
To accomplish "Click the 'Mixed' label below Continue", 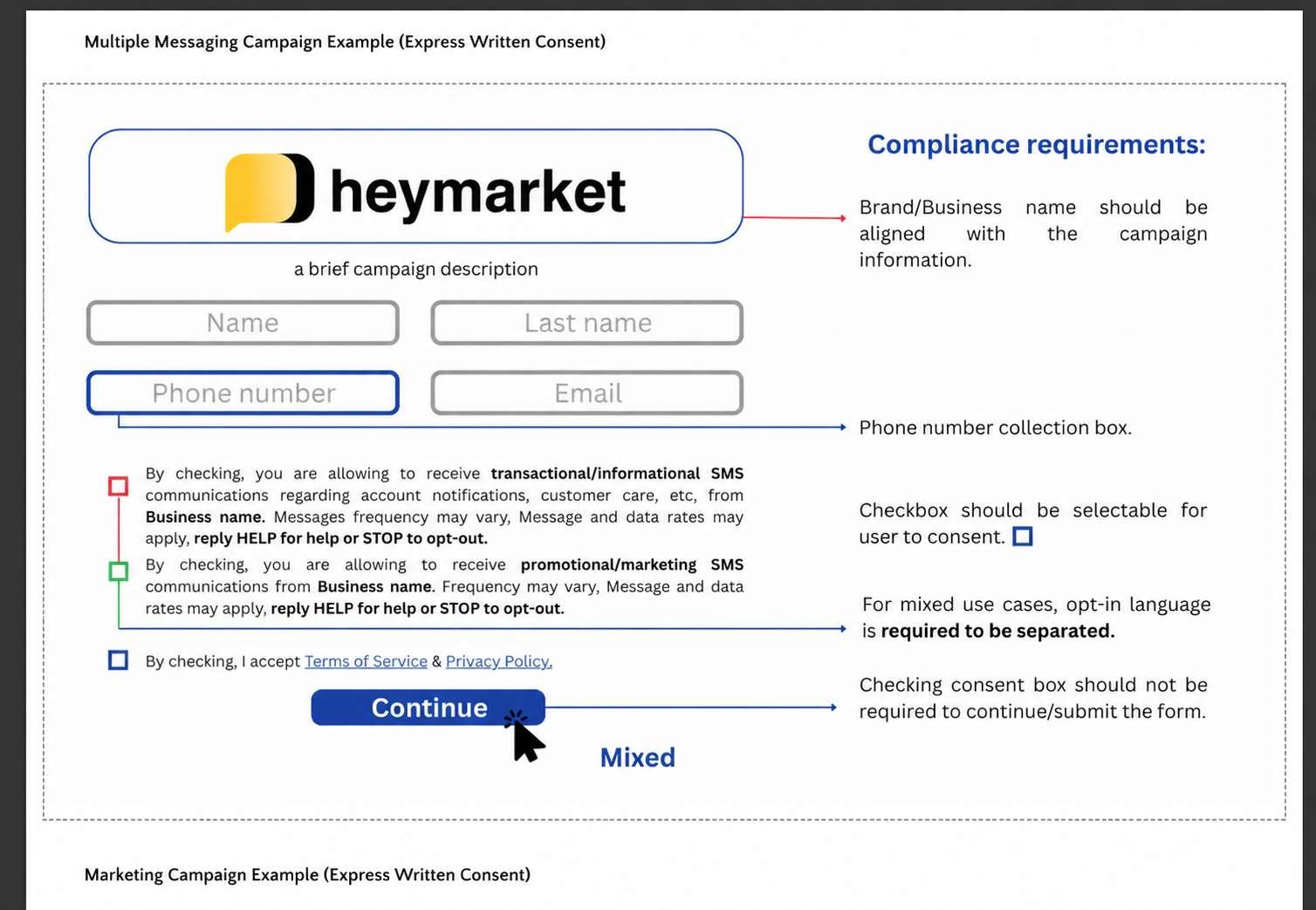I will [x=638, y=757].
